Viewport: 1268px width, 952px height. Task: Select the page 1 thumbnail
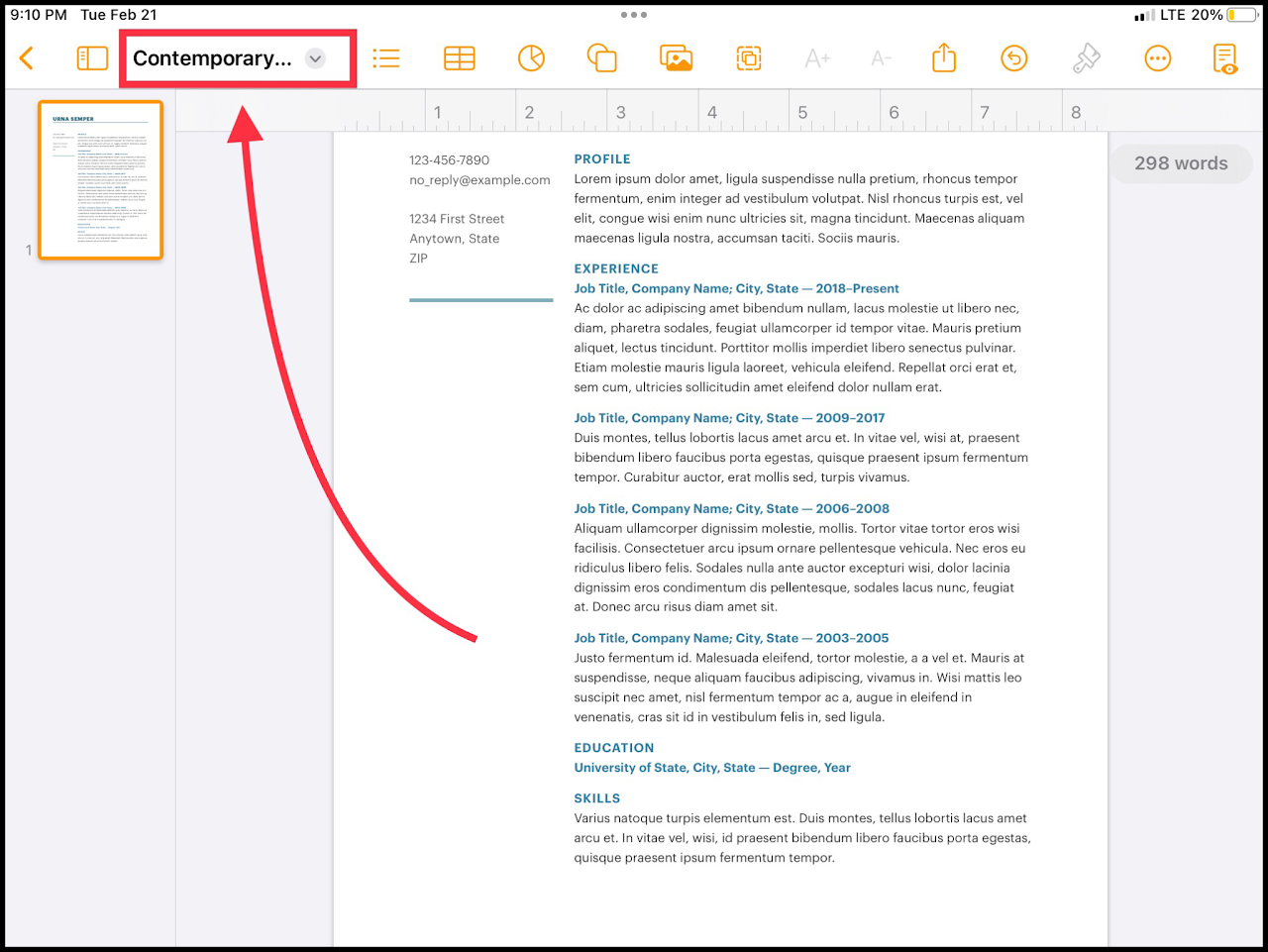[100, 180]
